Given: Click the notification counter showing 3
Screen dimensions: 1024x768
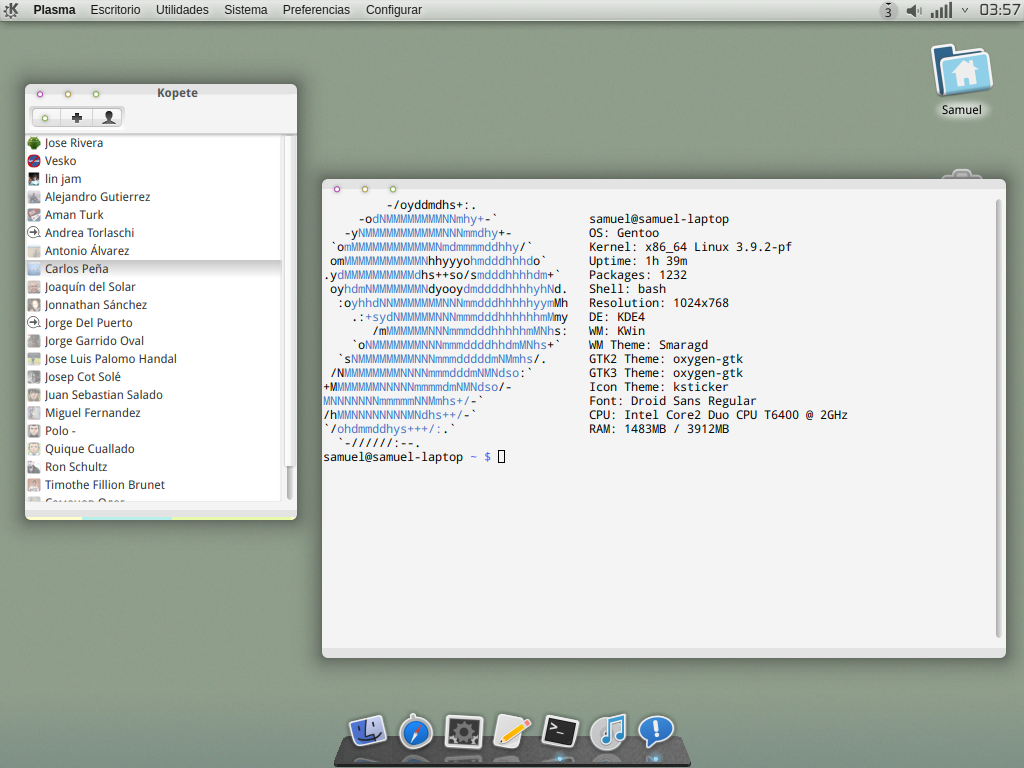Looking at the screenshot, I should point(888,10).
